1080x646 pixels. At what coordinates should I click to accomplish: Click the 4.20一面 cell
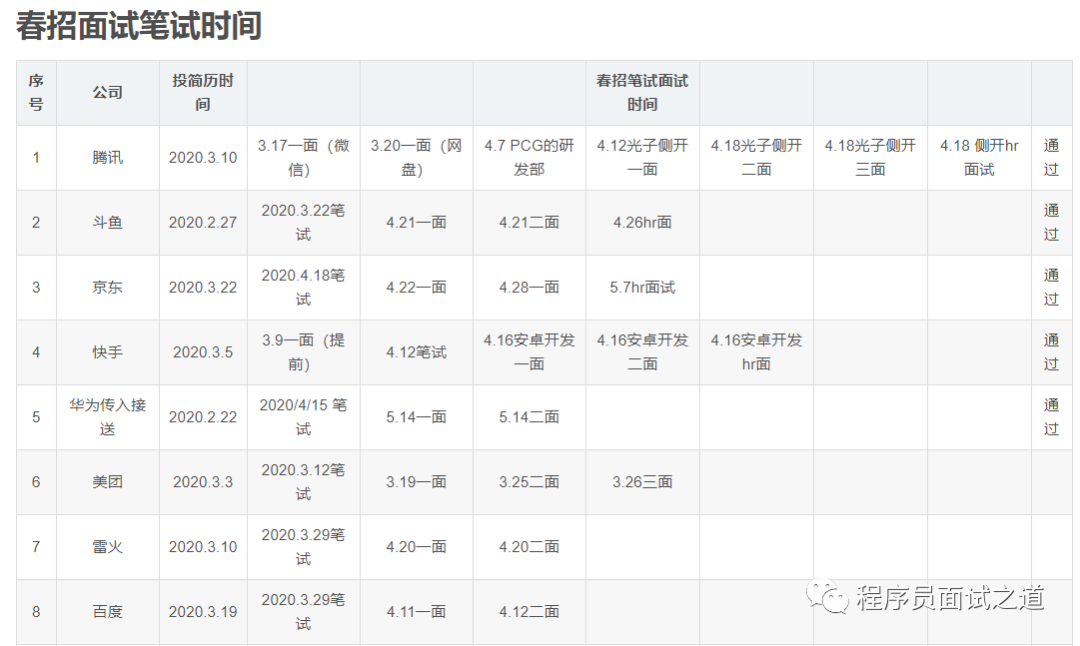coord(416,547)
